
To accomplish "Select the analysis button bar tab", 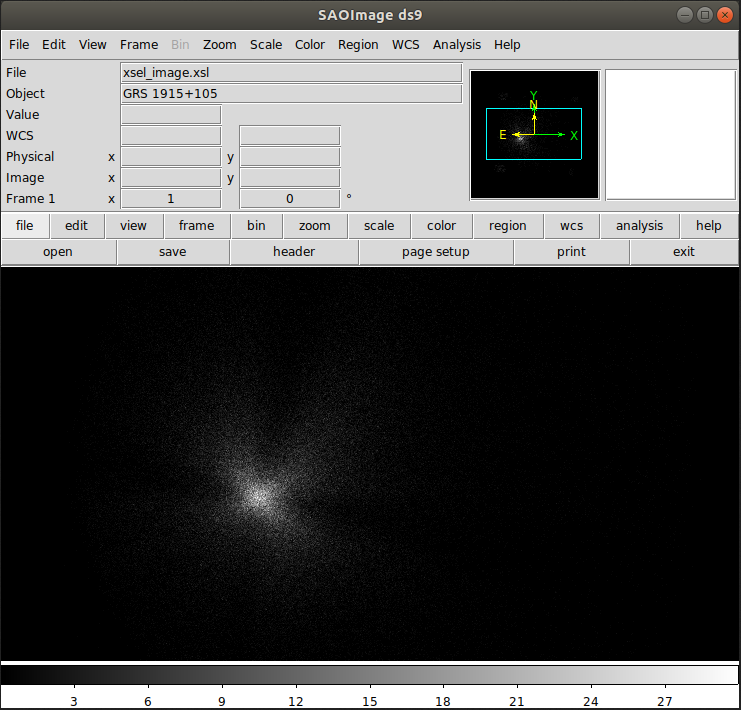I will click(639, 226).
